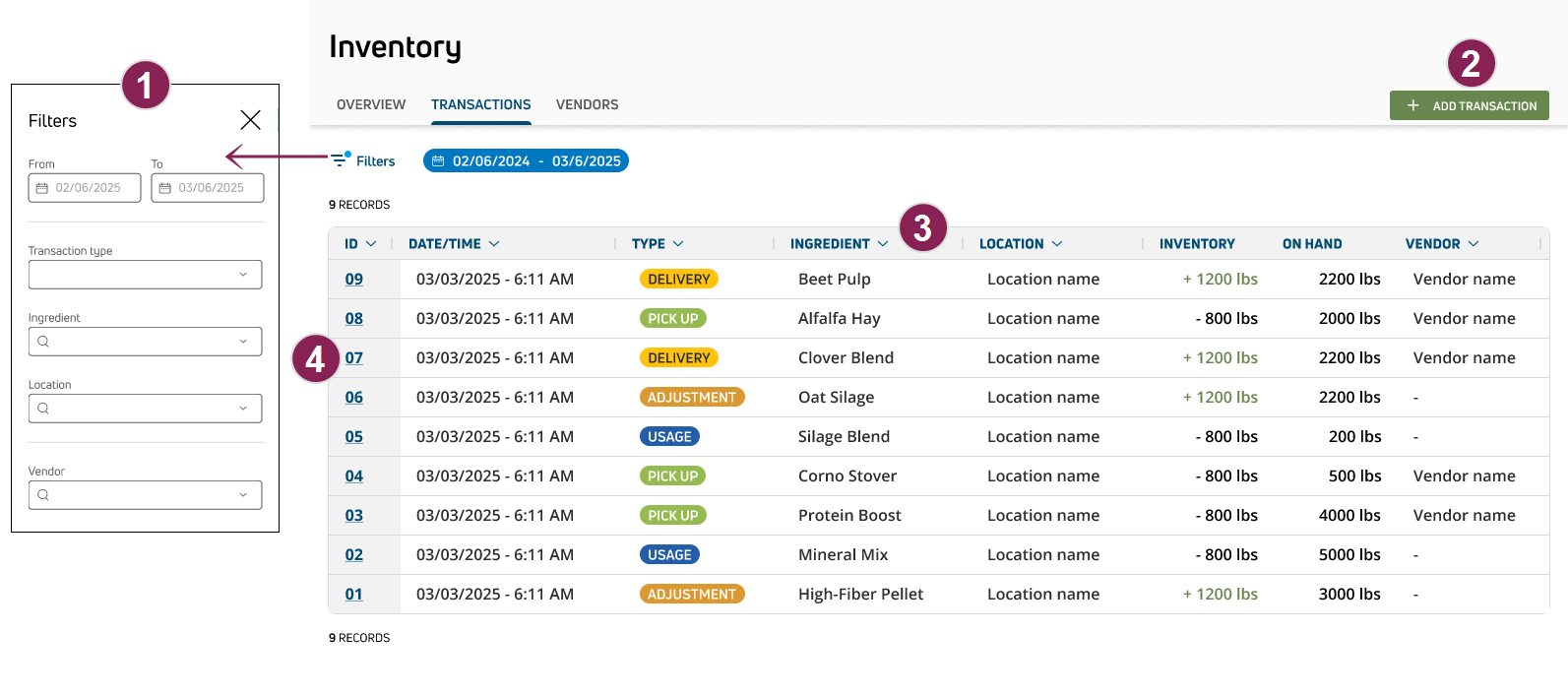Click the Beet Pulp ingredient cell
This screenshot has height=697, width=1568.
835,280
